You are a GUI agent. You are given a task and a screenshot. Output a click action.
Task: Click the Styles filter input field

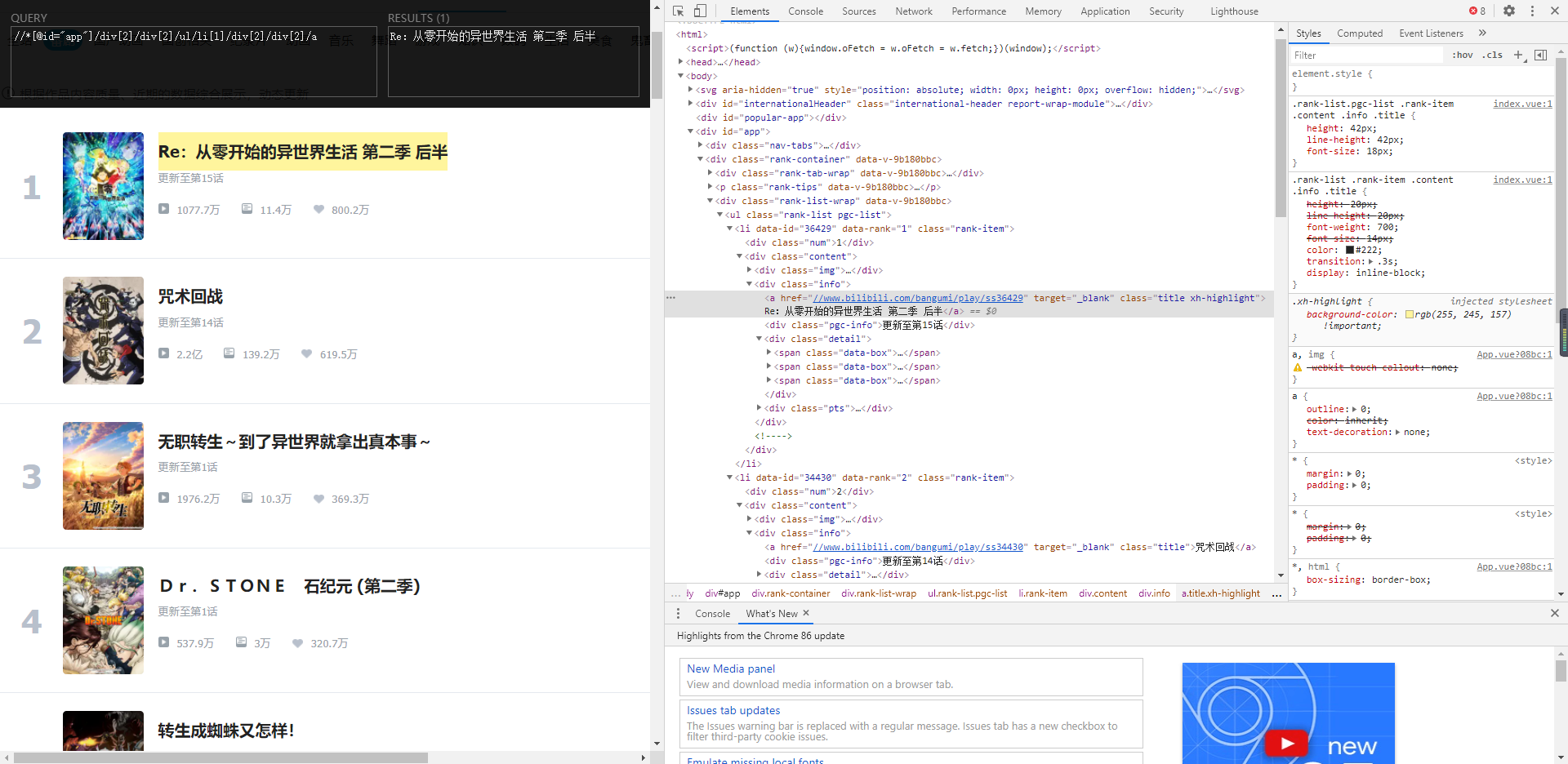click(1366, 55)
